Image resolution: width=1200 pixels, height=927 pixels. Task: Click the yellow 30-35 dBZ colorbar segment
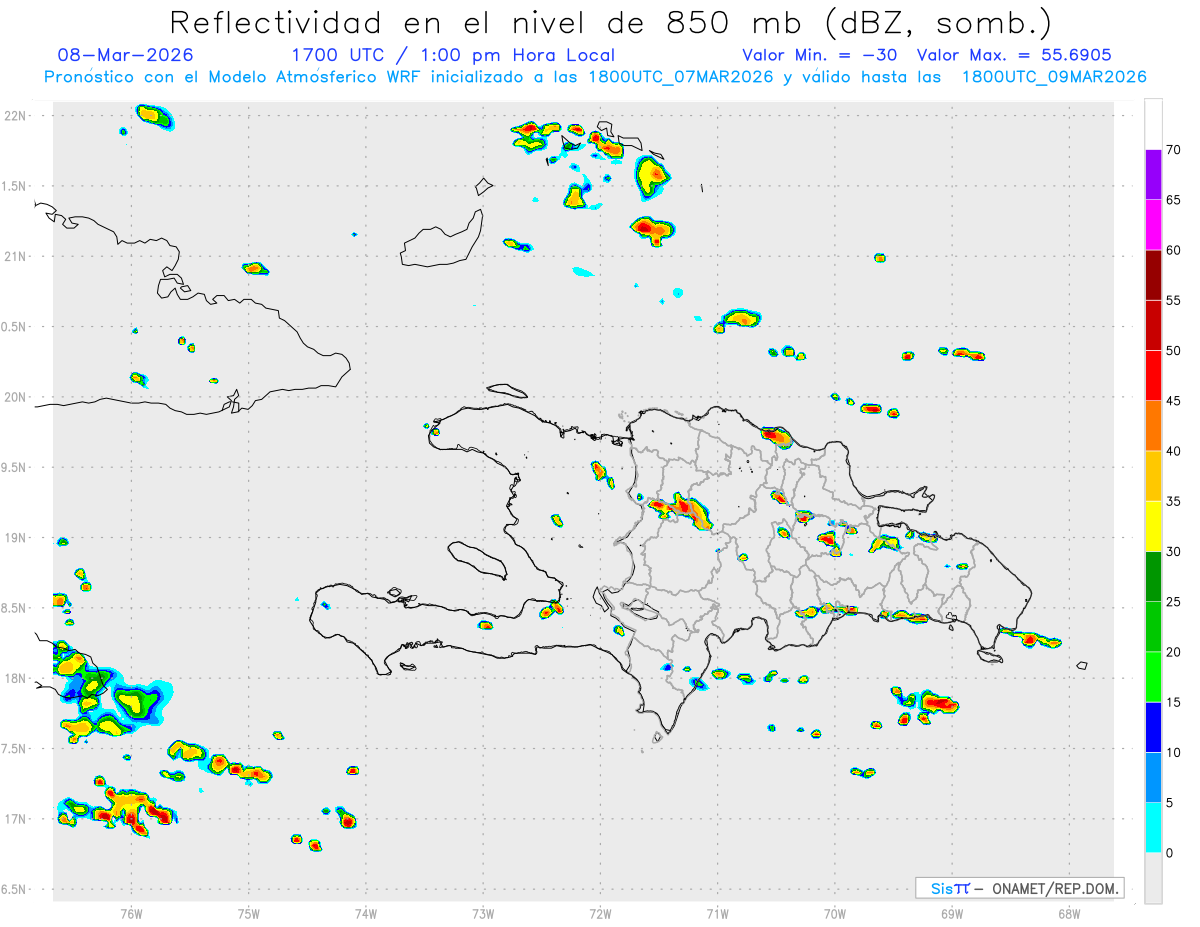click(x=1153, y=526)
